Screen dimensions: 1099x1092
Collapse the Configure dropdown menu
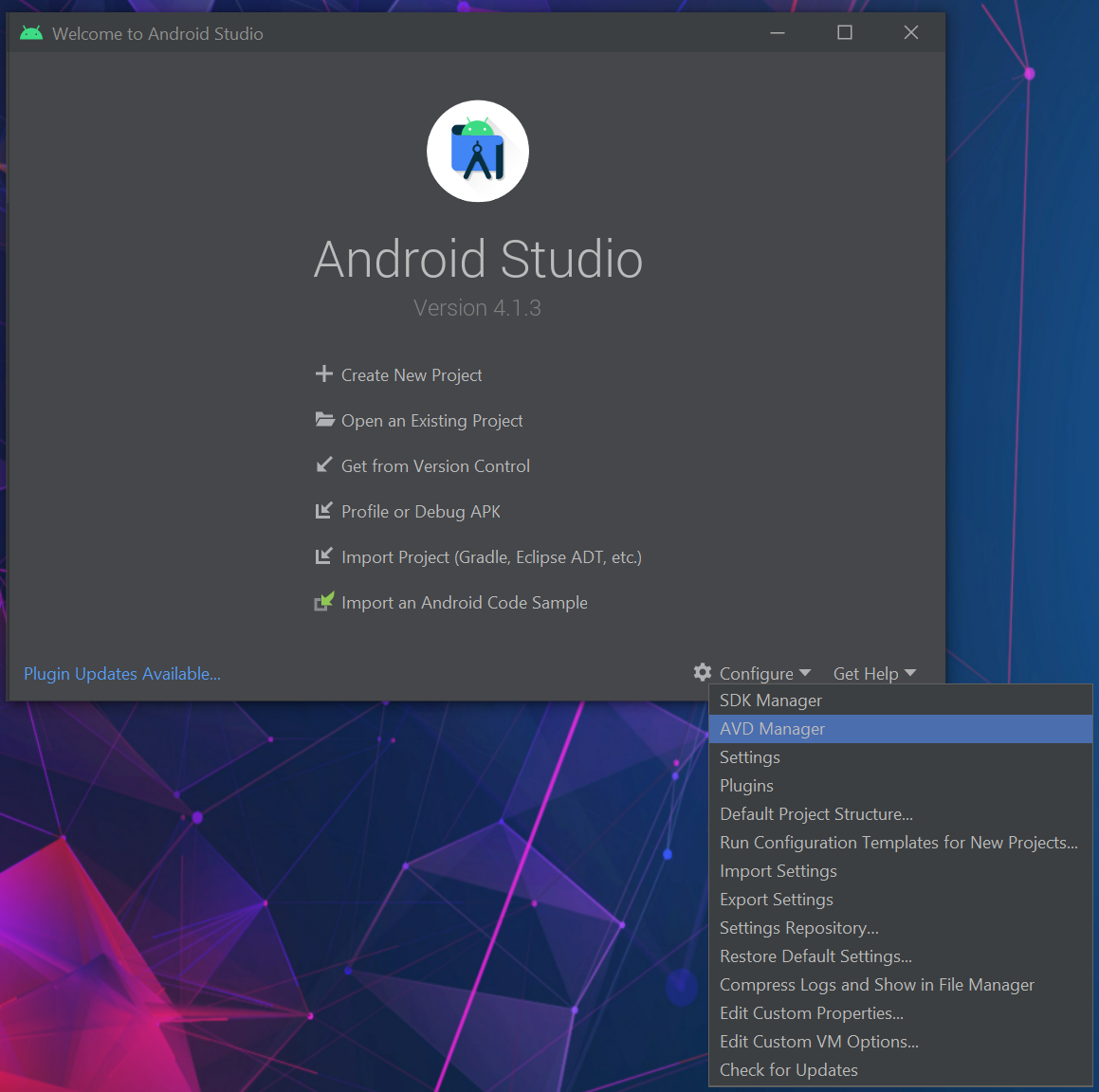click(764, 673)
